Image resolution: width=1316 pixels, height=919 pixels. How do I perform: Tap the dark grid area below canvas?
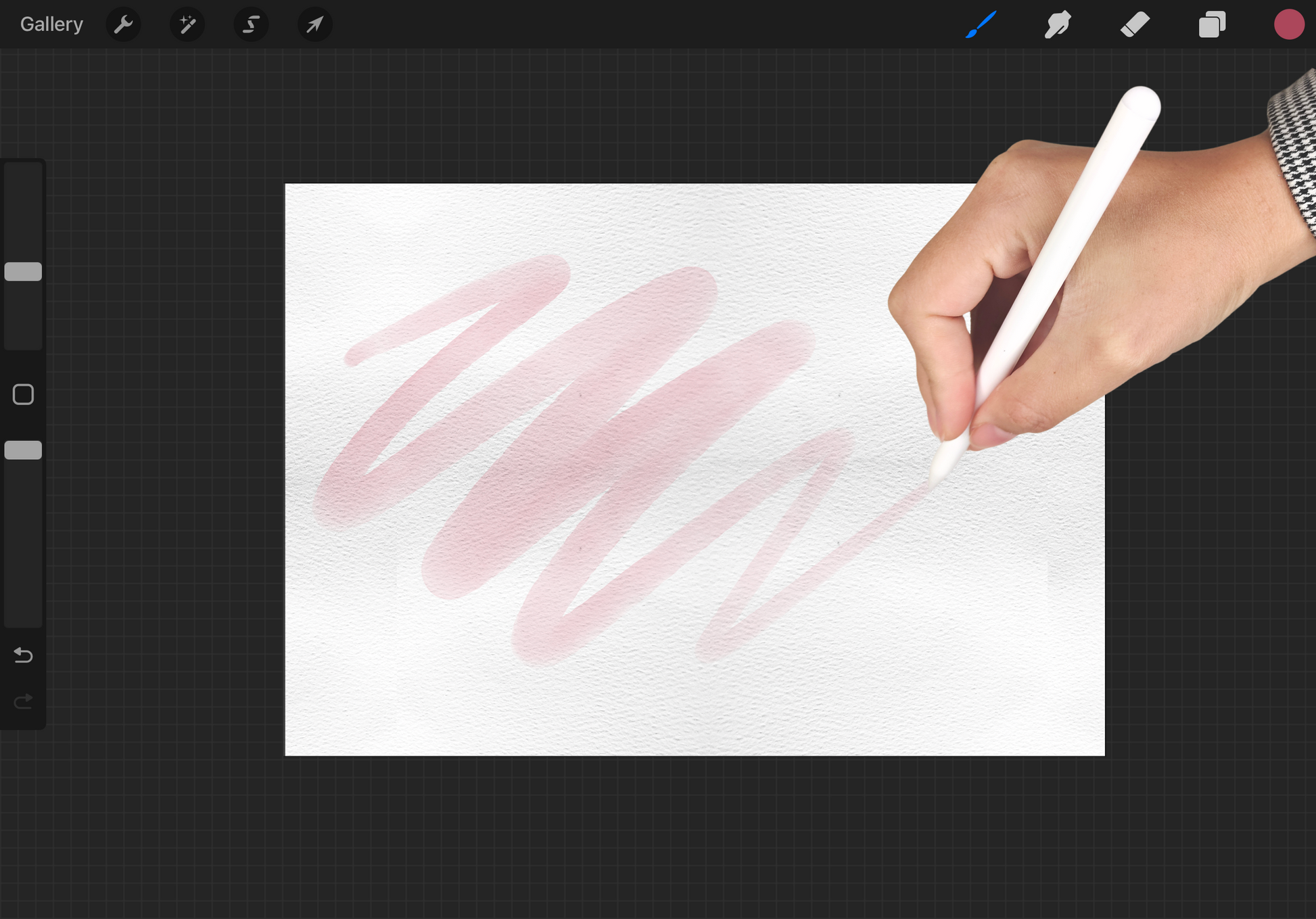(x=676, y=839)
